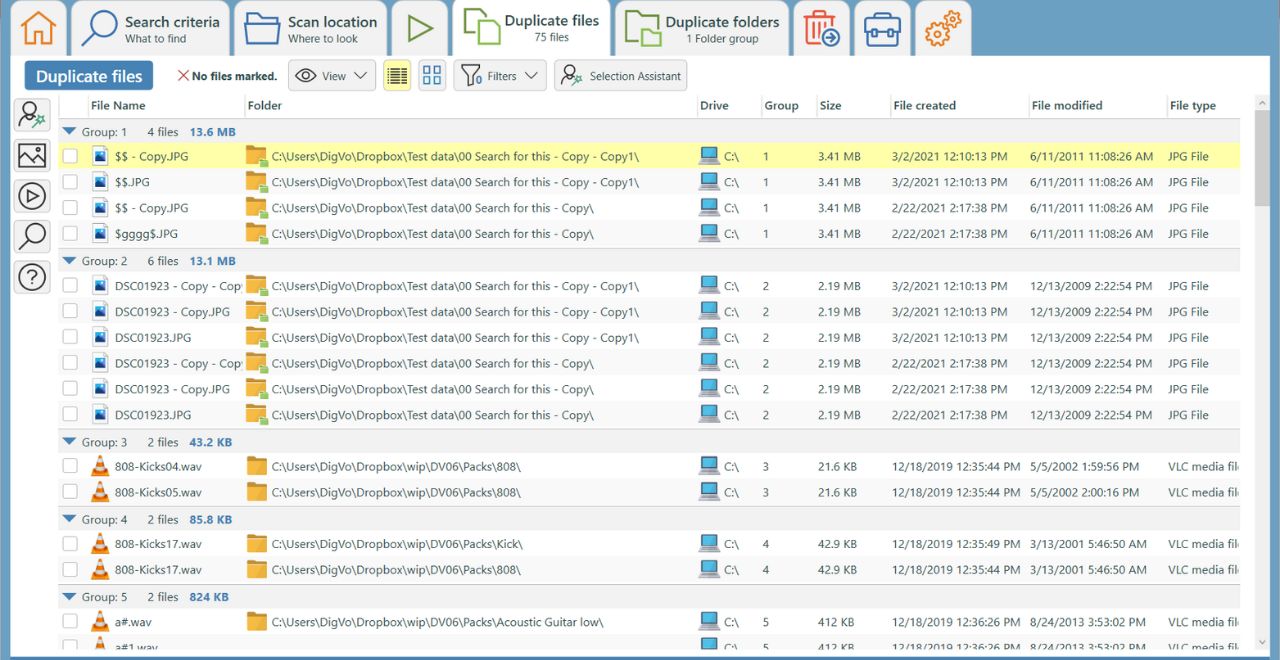Viewport: 1280px width, 660px height.
Task: Switch to Scan location tab
Action: (x=311, y=29)
